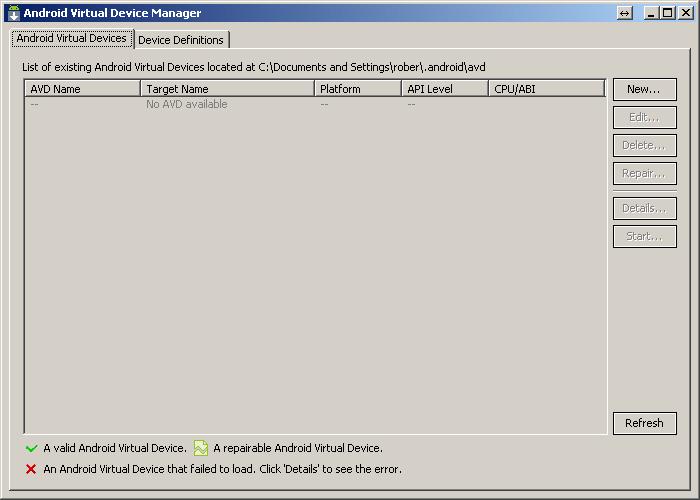Select the 'No AVD available' row text
The image size is (700, 500).
[187, 104]
